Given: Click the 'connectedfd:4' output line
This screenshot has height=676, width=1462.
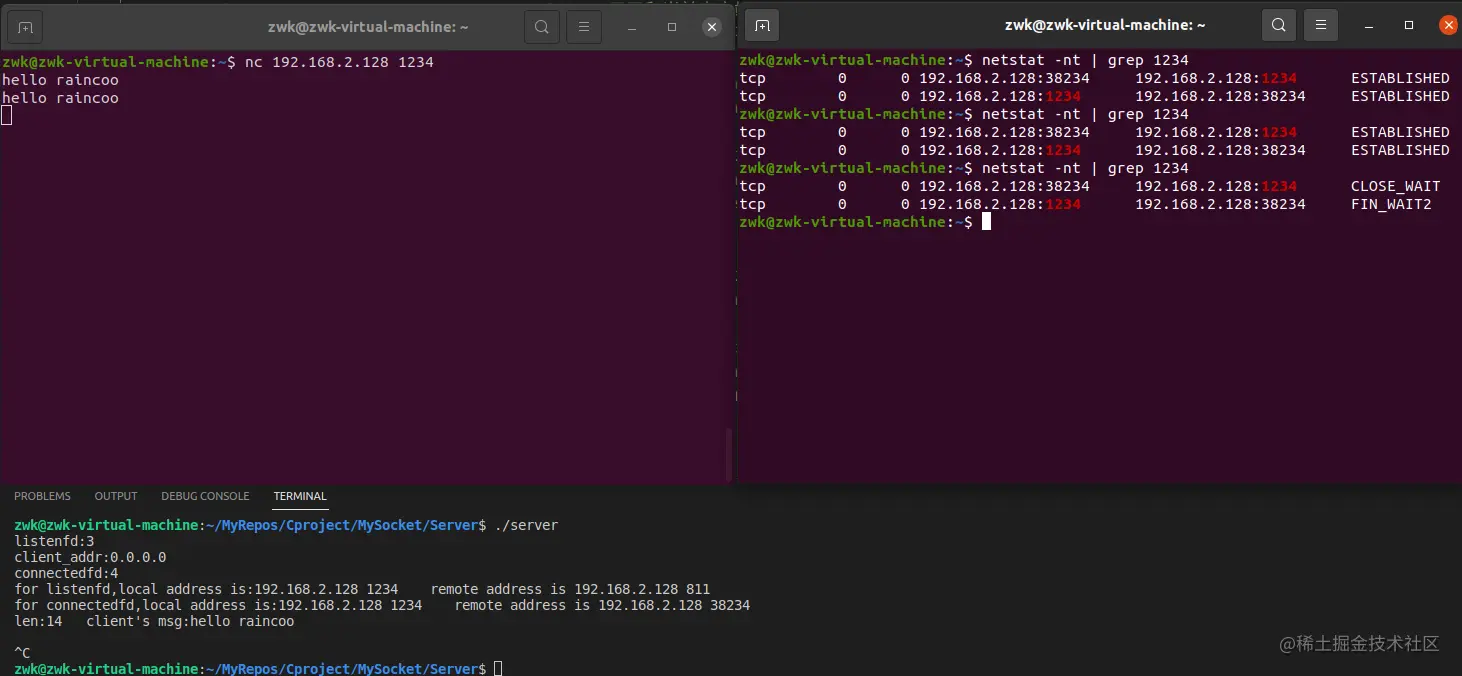Looking at the screenshot, I should [x=66, y=573].
